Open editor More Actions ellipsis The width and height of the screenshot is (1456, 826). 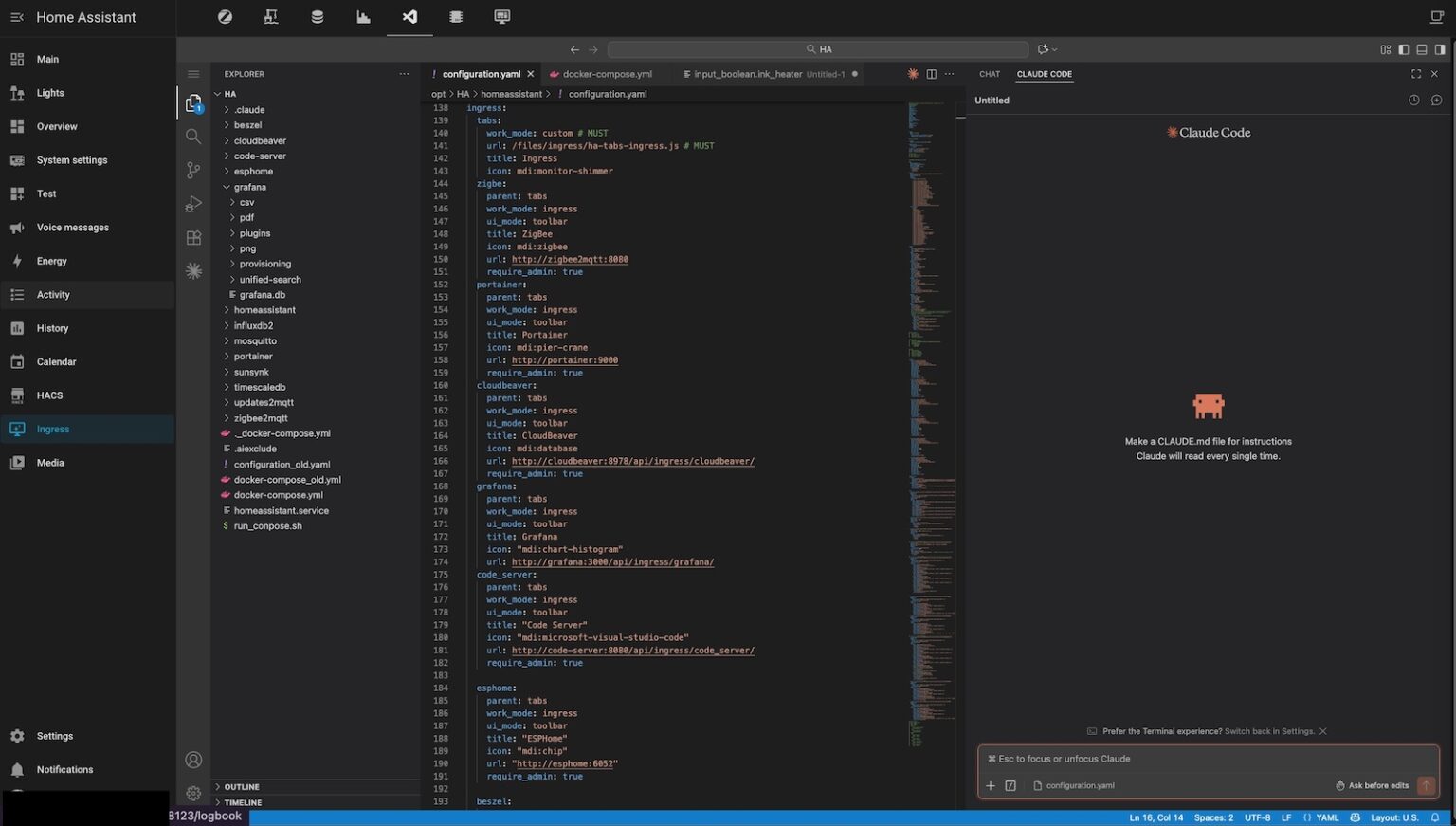(x=949, y=74)
